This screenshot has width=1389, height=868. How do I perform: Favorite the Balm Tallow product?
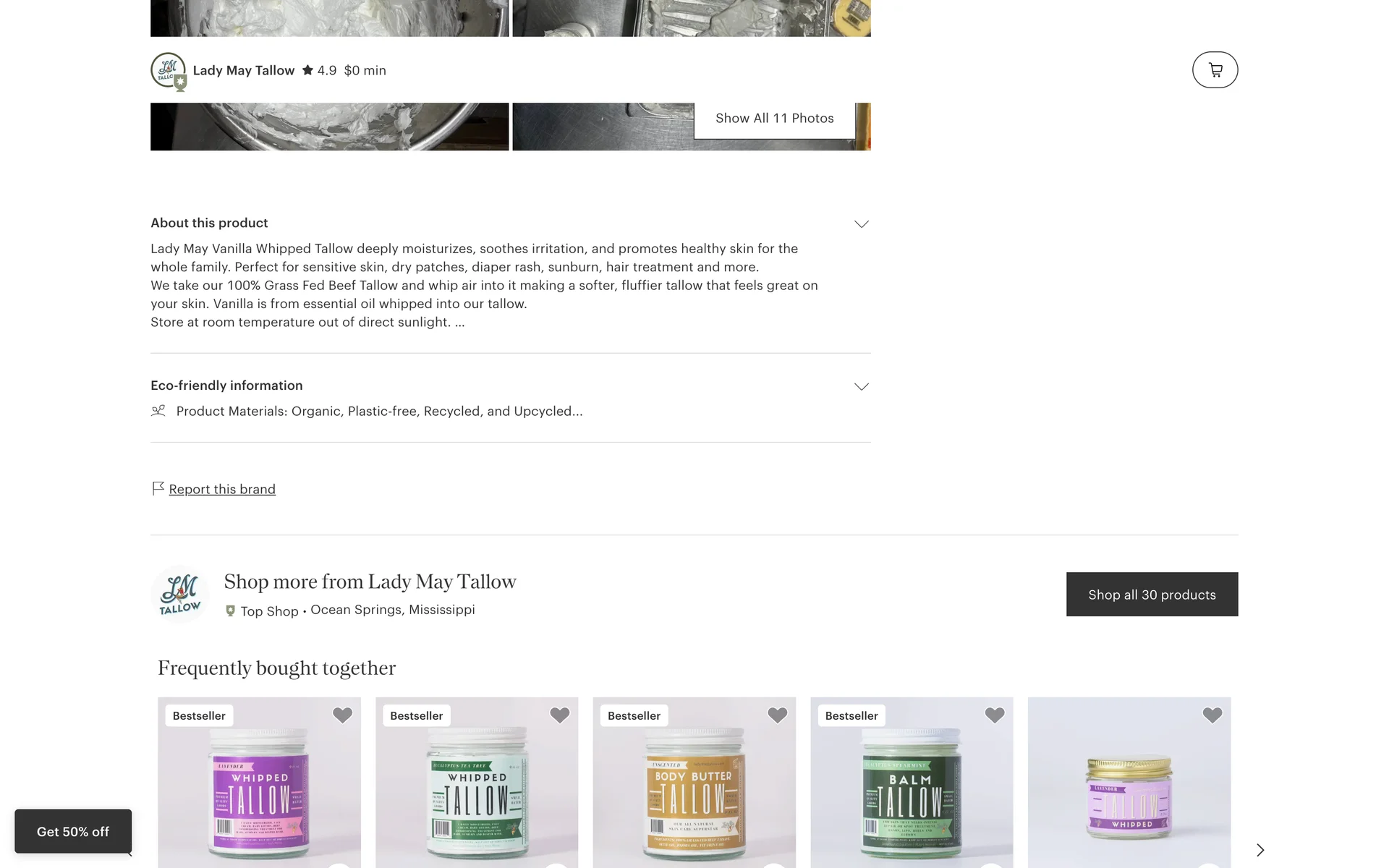click(x=995, y=715)
